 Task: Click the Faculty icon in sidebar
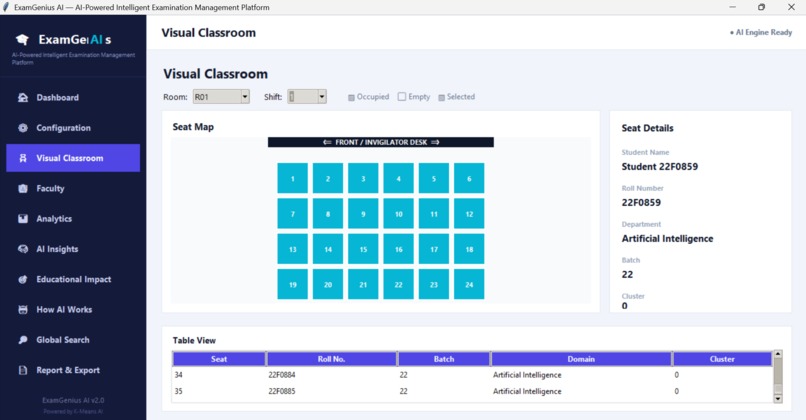point(23,189)
